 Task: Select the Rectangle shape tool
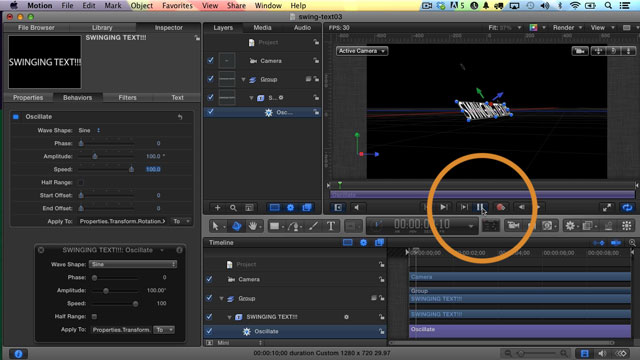point(274,226)
